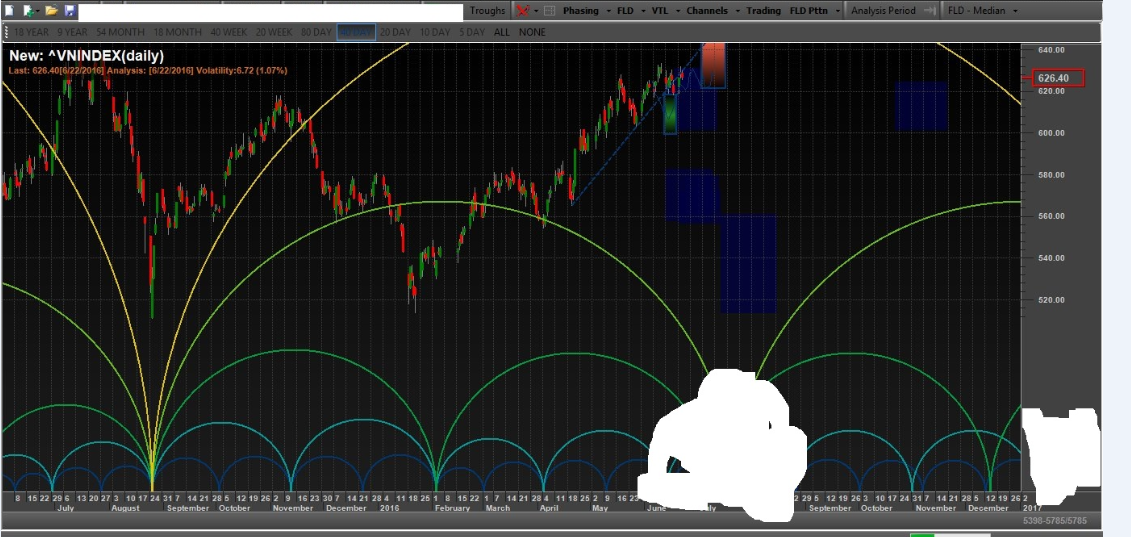
Task: Open the FLD Pttn menu
Action: pos(809,11)
